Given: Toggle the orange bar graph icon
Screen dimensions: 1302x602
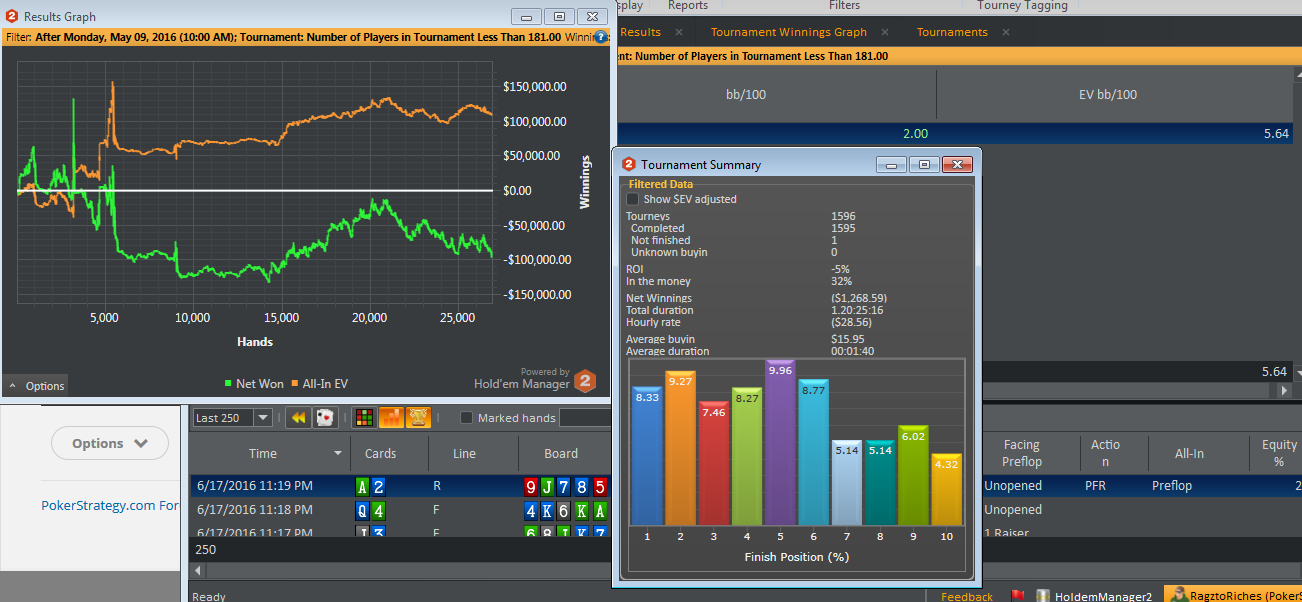Looking at the screenshot, I should tap(392, 418).
